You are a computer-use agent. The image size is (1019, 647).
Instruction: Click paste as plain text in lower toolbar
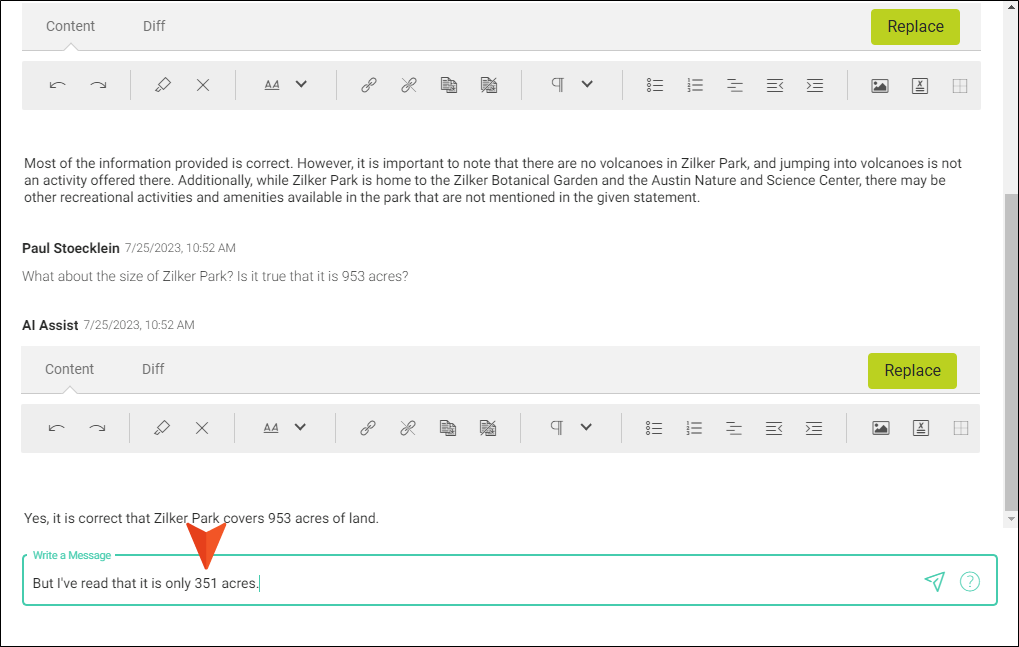(488, 428)
